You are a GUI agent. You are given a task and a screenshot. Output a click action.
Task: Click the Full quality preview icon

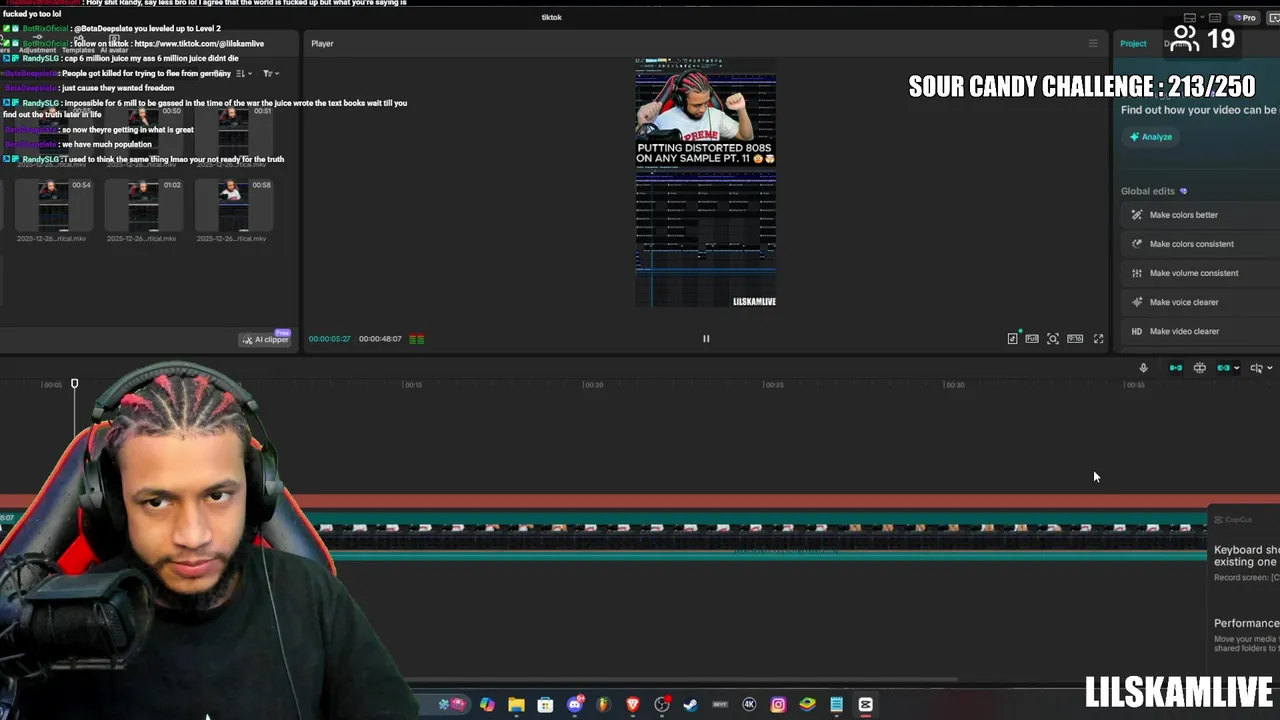[1032, 339]
